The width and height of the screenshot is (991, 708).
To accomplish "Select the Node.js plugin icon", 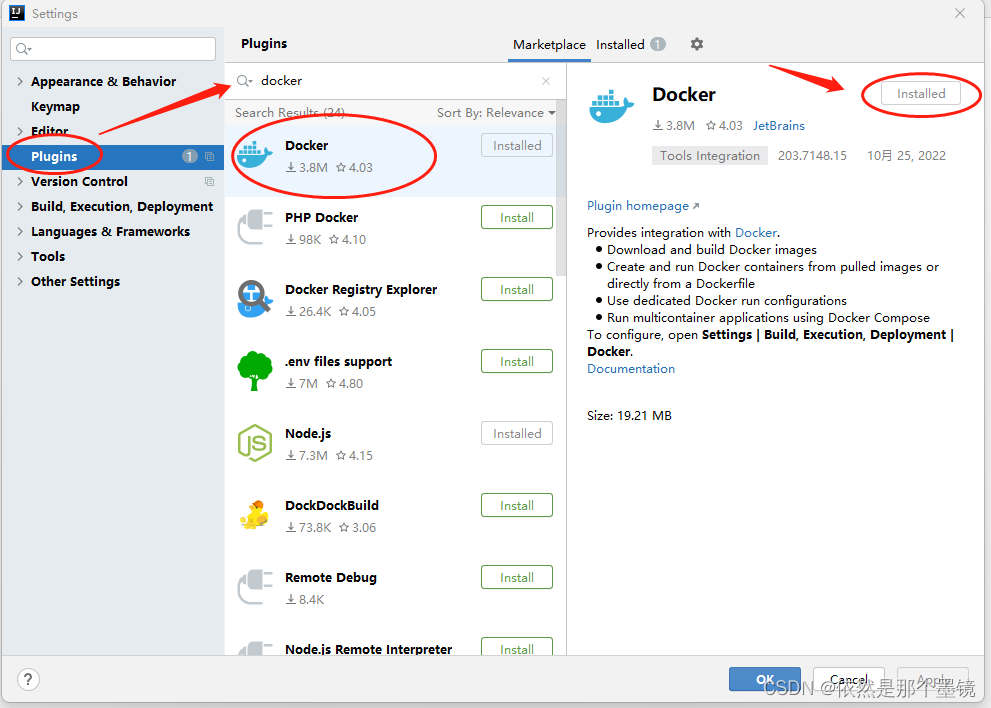I will (x=255, y=443).
